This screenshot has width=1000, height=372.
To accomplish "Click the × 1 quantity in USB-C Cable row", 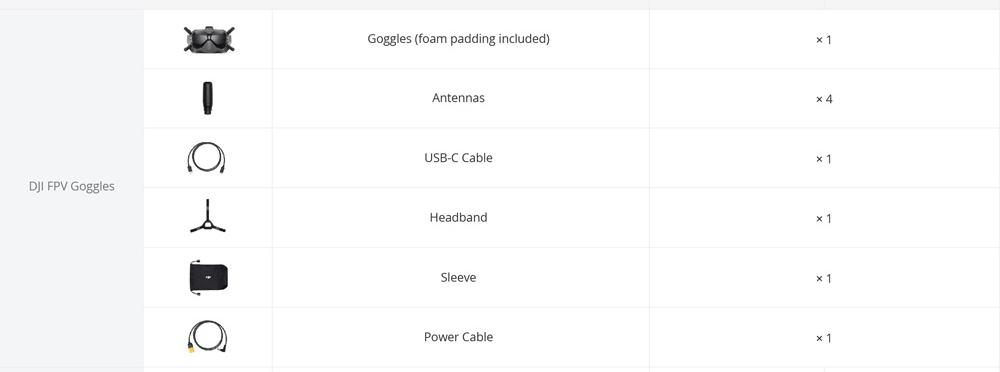I will coord(824,159).
